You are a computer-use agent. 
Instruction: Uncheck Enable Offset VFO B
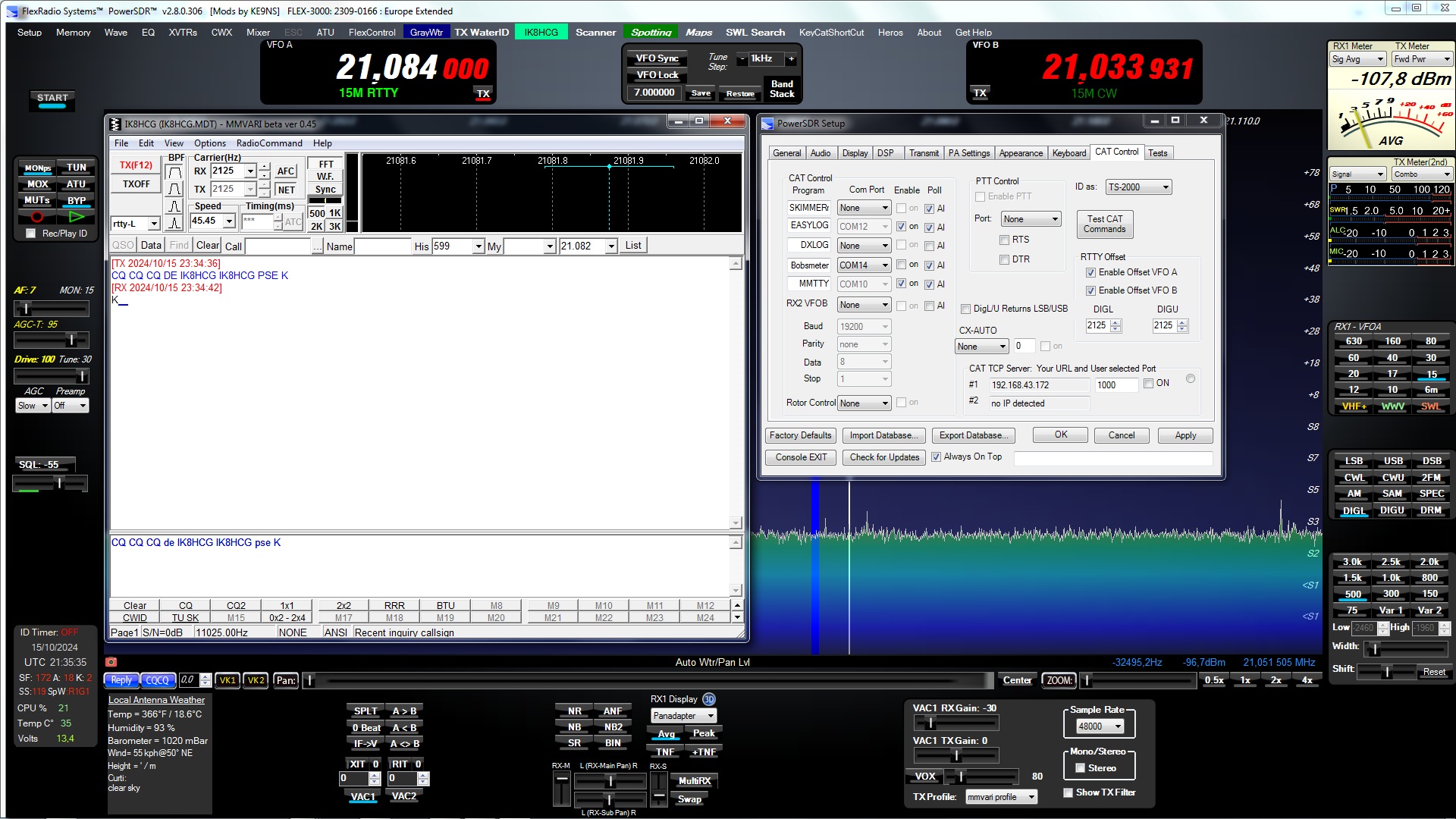tap(1090, 290)
